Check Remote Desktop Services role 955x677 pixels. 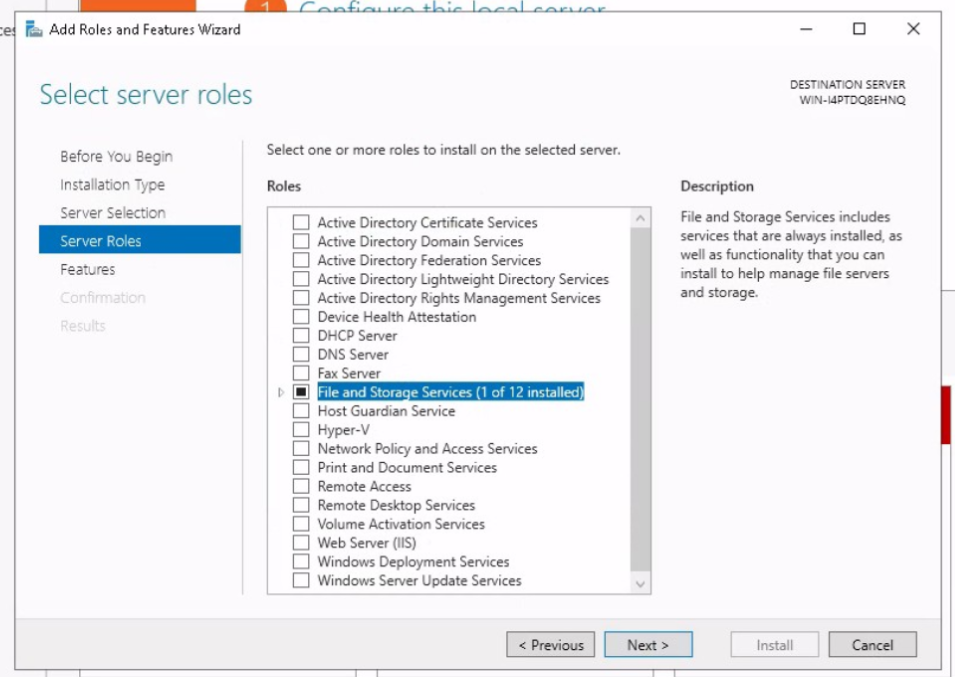click(301, 506)
